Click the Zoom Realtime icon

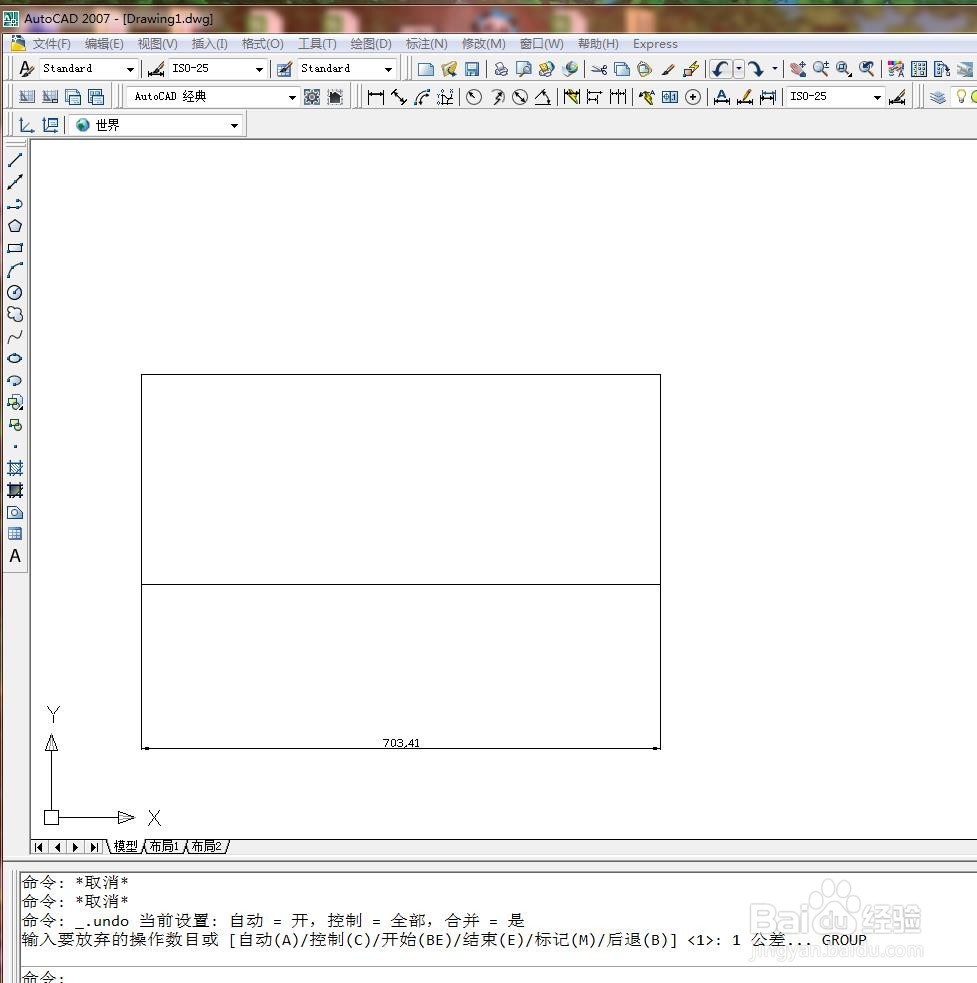(x=820, y=68)
